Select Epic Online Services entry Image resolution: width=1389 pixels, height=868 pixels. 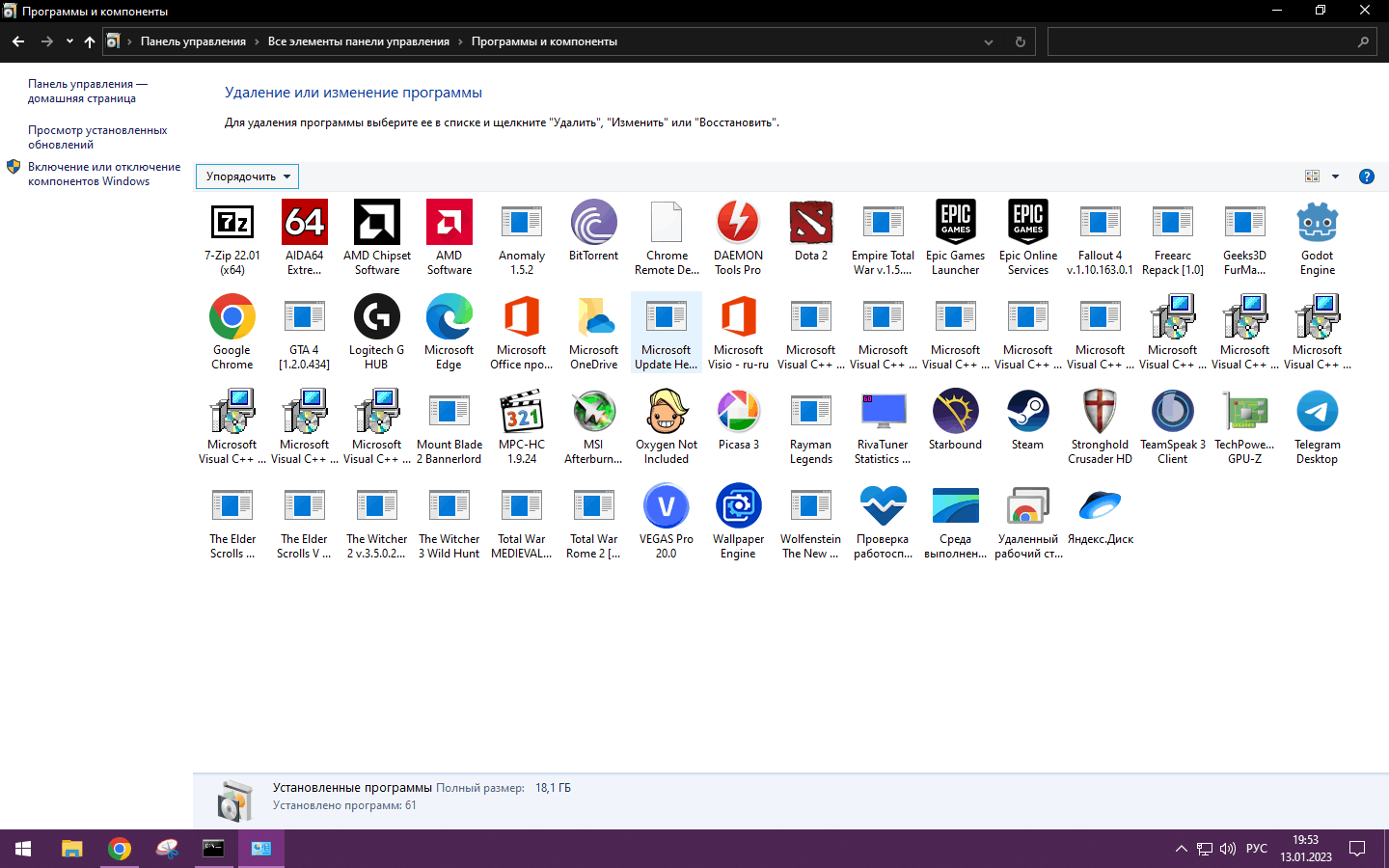click(1028, 238)
